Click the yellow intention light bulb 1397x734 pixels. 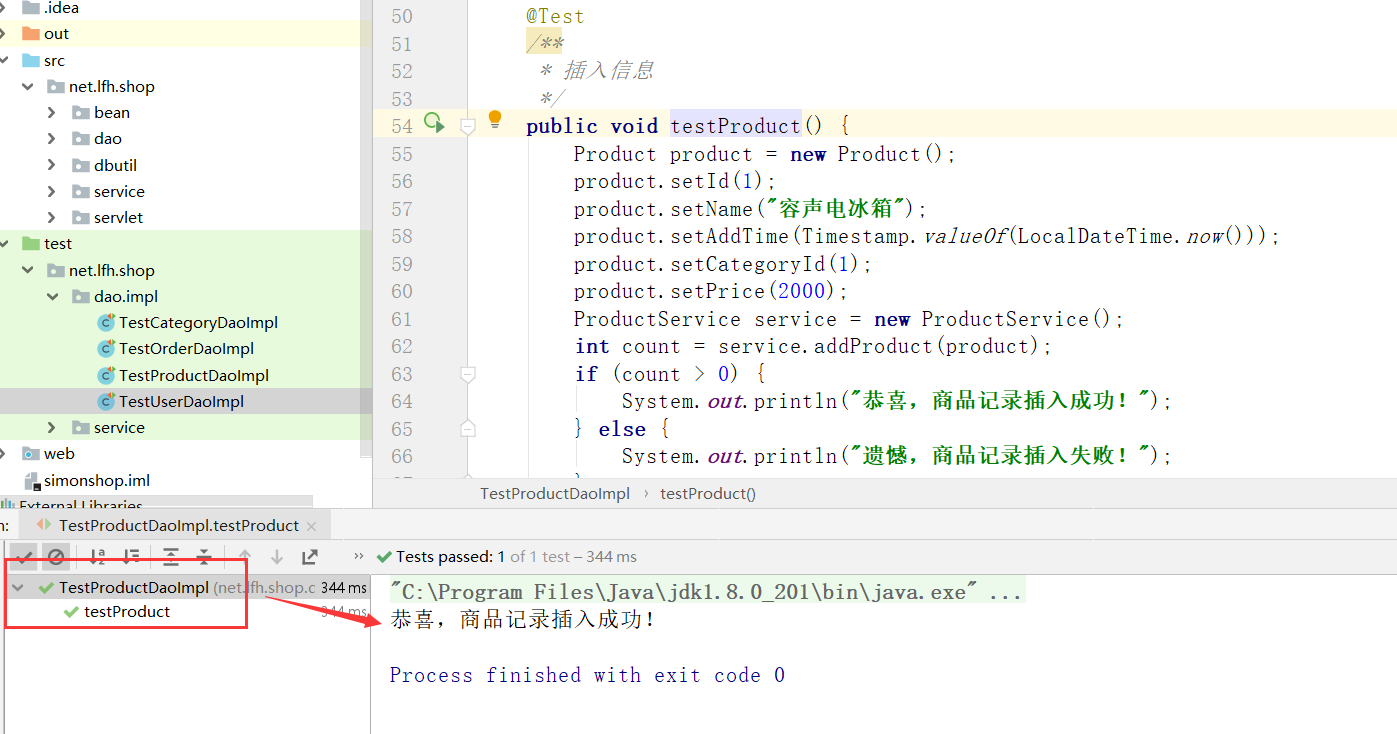coord(495,120)
